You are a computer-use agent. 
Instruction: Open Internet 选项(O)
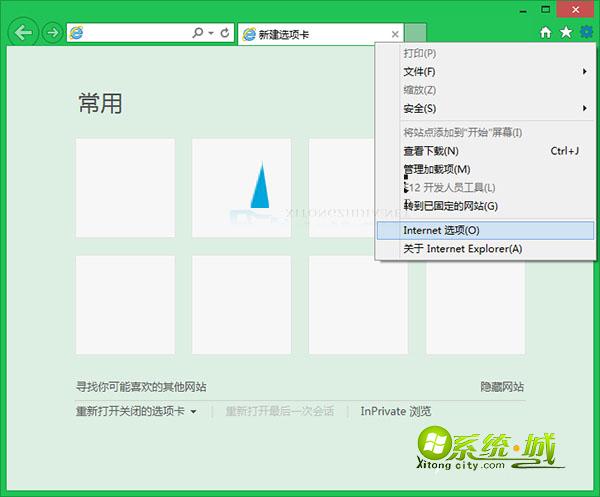click(485, 230)
